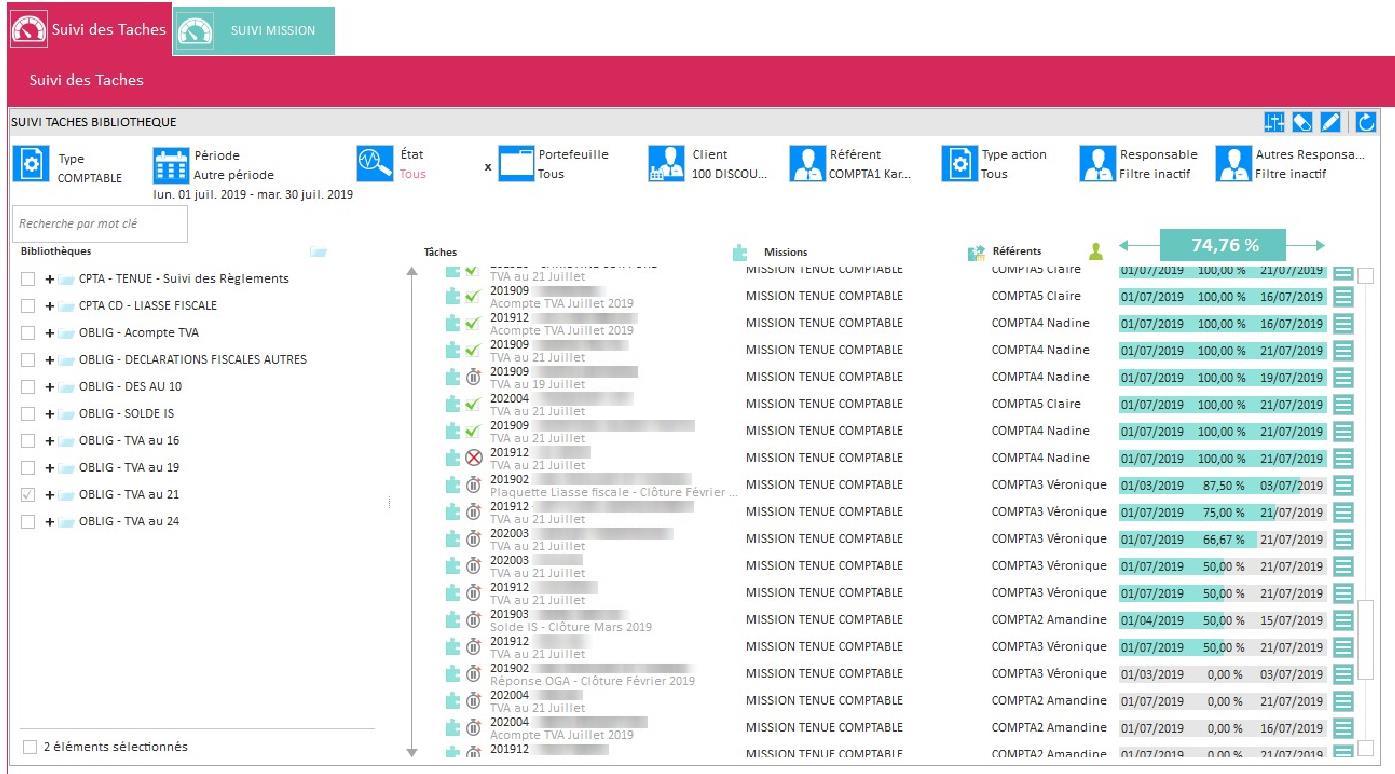The image size is (1395, 774).
Task: Check the OBLIG - DECLARATIONS FISCALES AUTRES box
Action: [x=28, y=360]
